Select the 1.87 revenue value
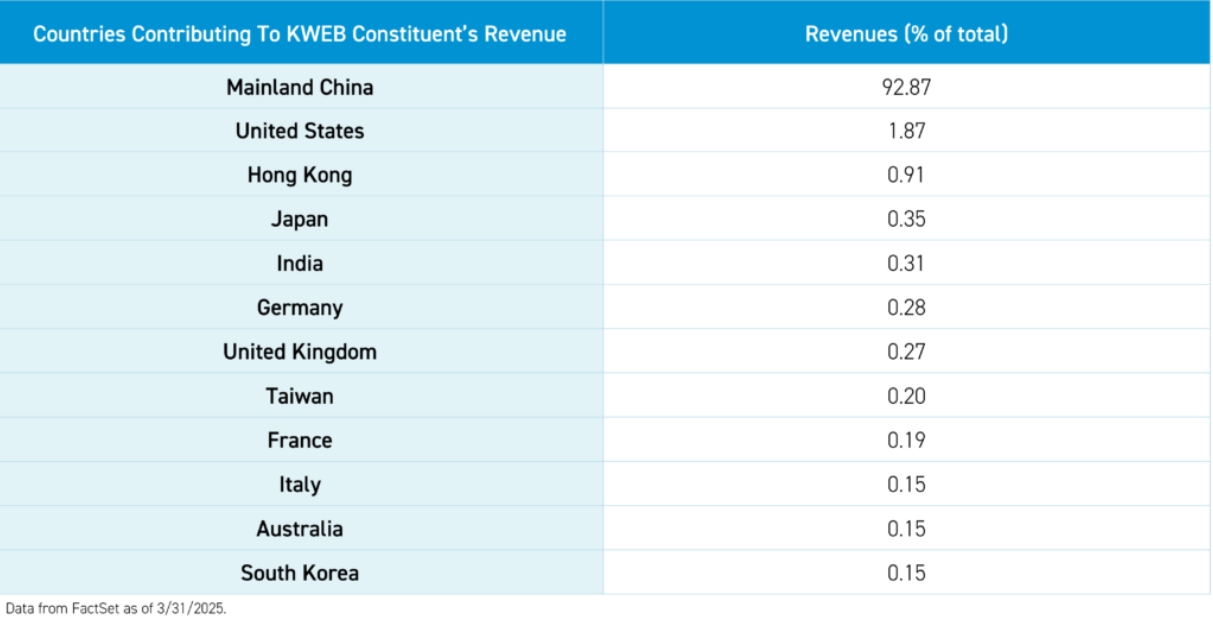1213x622 pixels. click(x=906, y=131)
